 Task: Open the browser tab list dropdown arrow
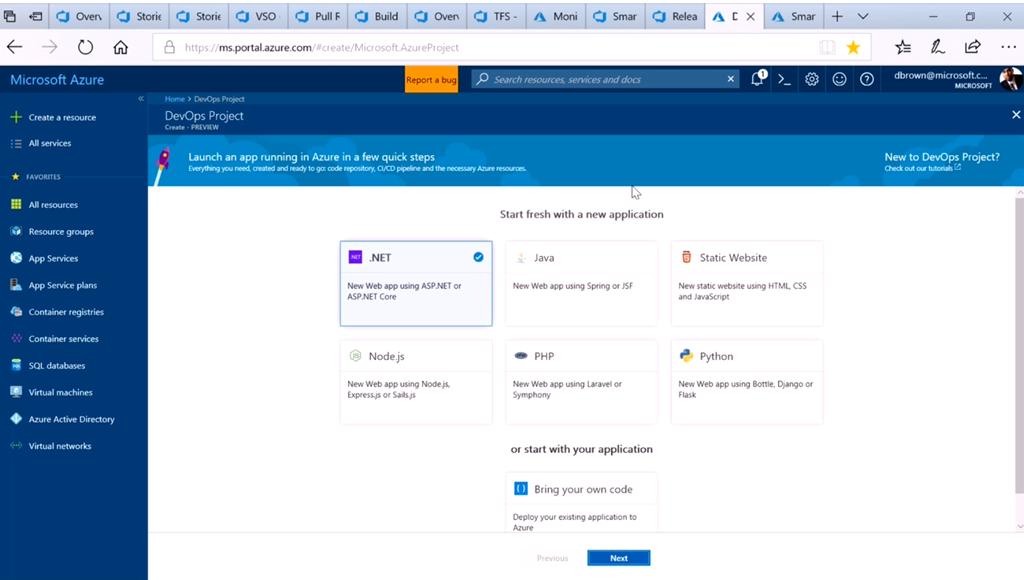coord(863,16)
